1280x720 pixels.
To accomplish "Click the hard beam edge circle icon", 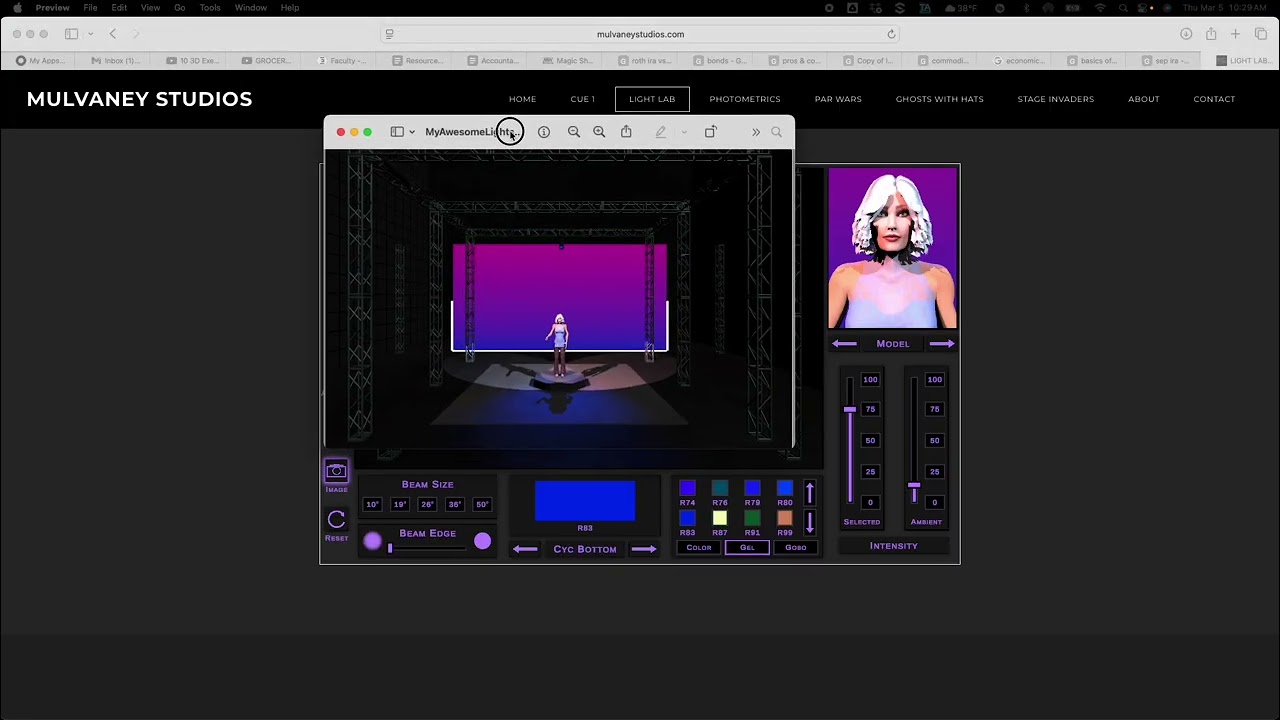I will pyautogui.click(x=483, y=541).
